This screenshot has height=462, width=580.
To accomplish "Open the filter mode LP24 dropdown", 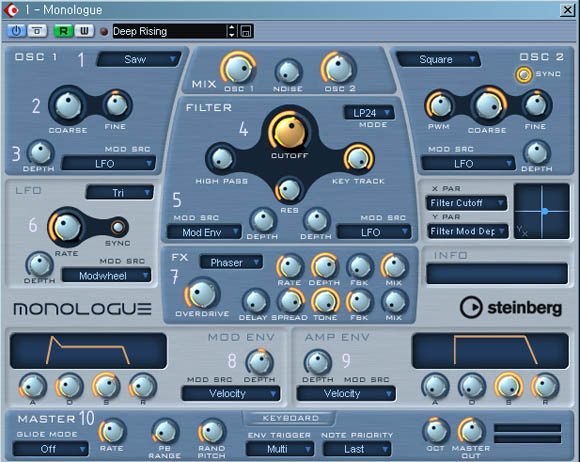I will point(368,113).
